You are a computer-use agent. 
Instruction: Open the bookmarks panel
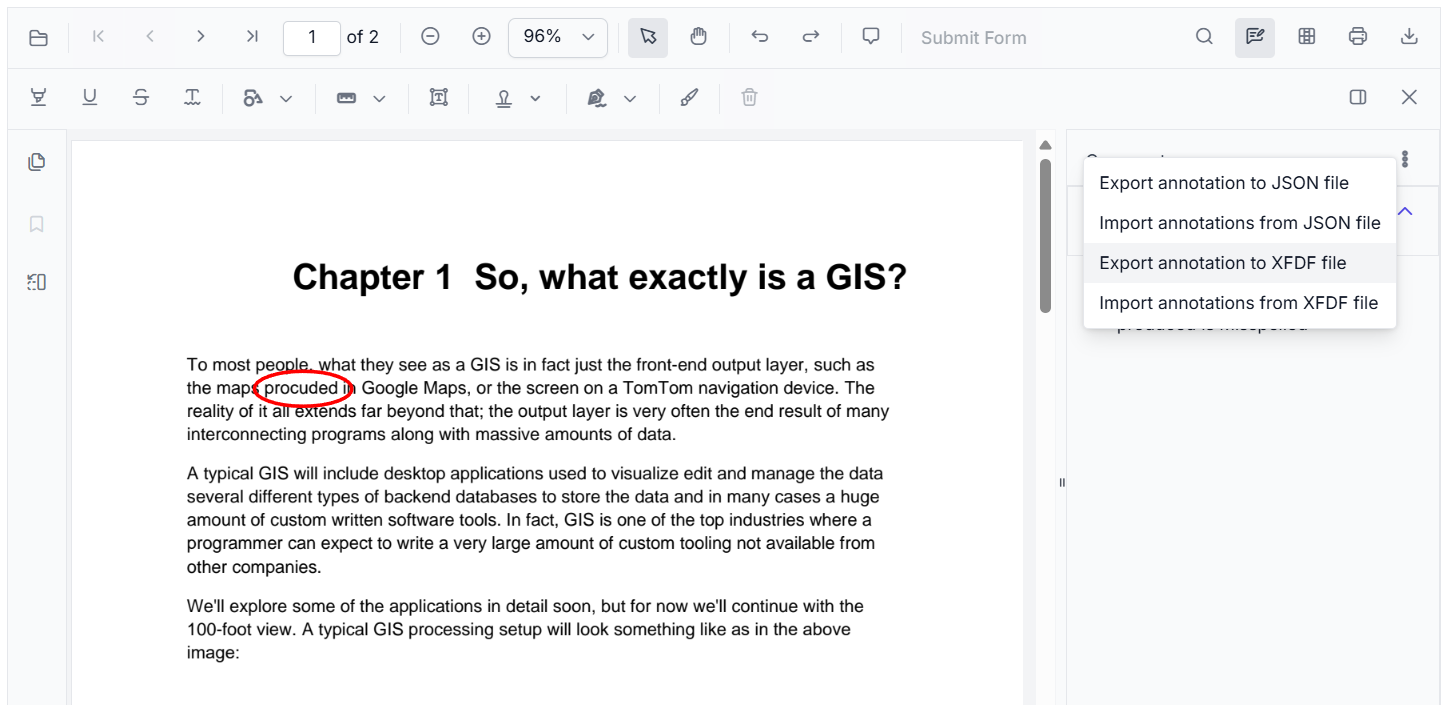(x=37, y=224)
